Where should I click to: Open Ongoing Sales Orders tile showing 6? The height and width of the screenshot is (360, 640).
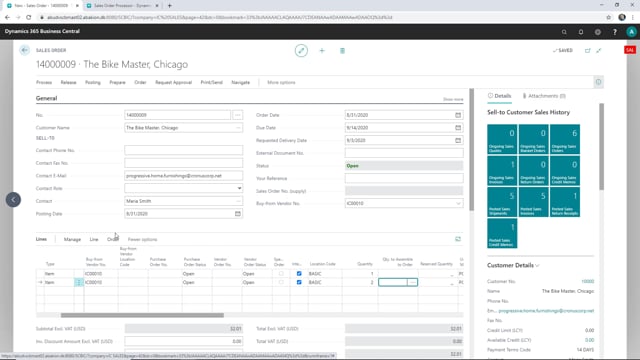(x=565, y=139)
